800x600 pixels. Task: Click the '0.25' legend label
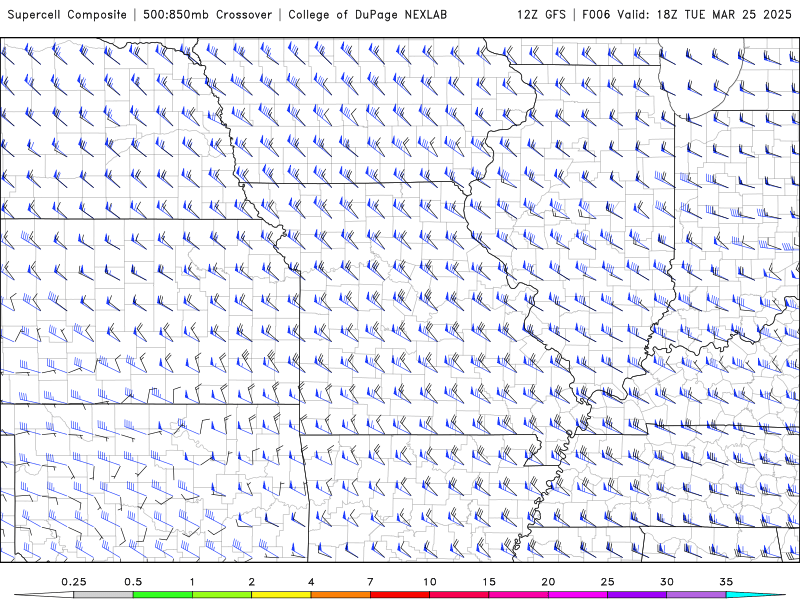coord(74,582)
